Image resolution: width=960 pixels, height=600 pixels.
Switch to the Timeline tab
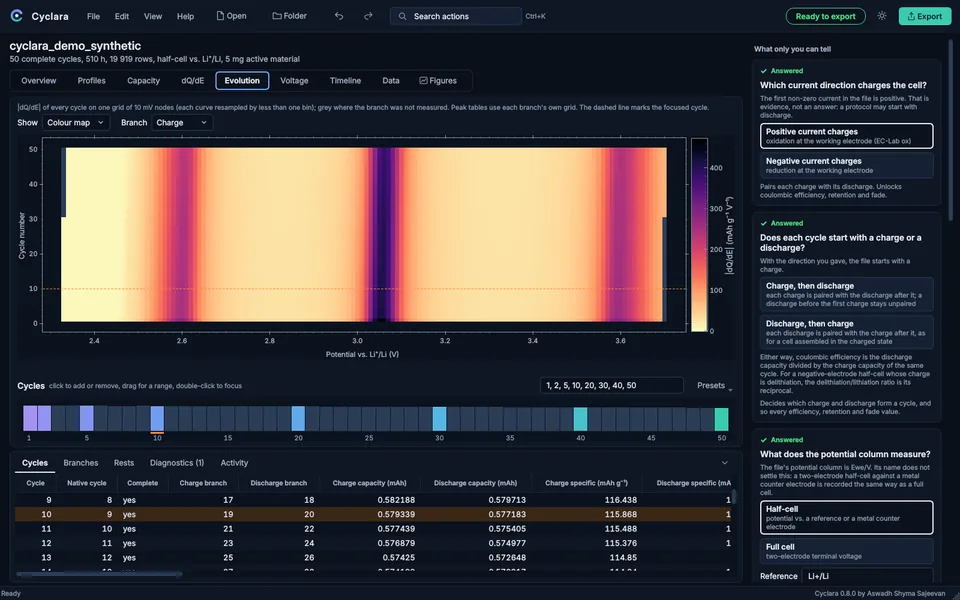(x=345, y=81)
